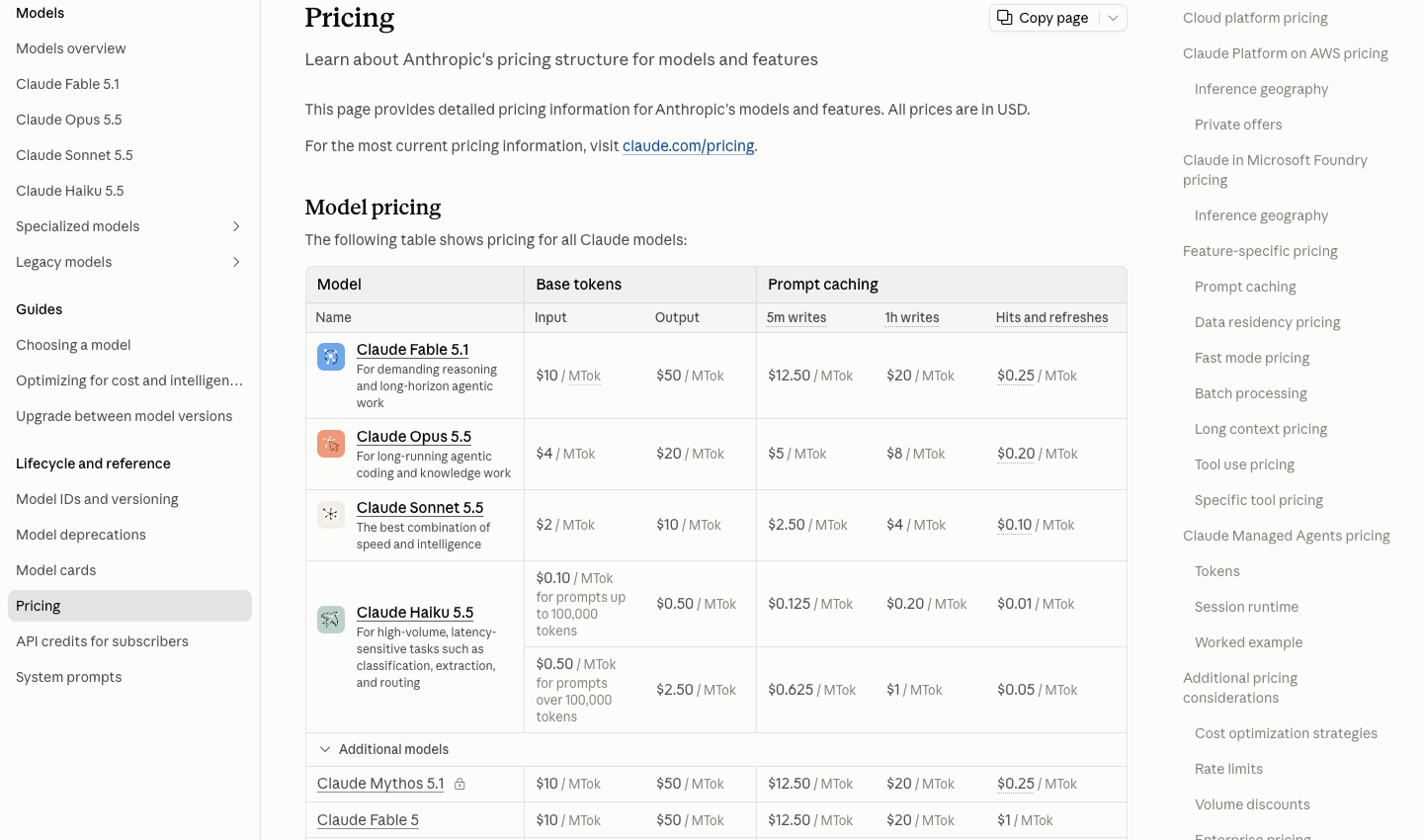The width and height of the screenshot is (1423, 840).
Task: Jump to Fast mode pricing section
Action: tap(1252, 358)
